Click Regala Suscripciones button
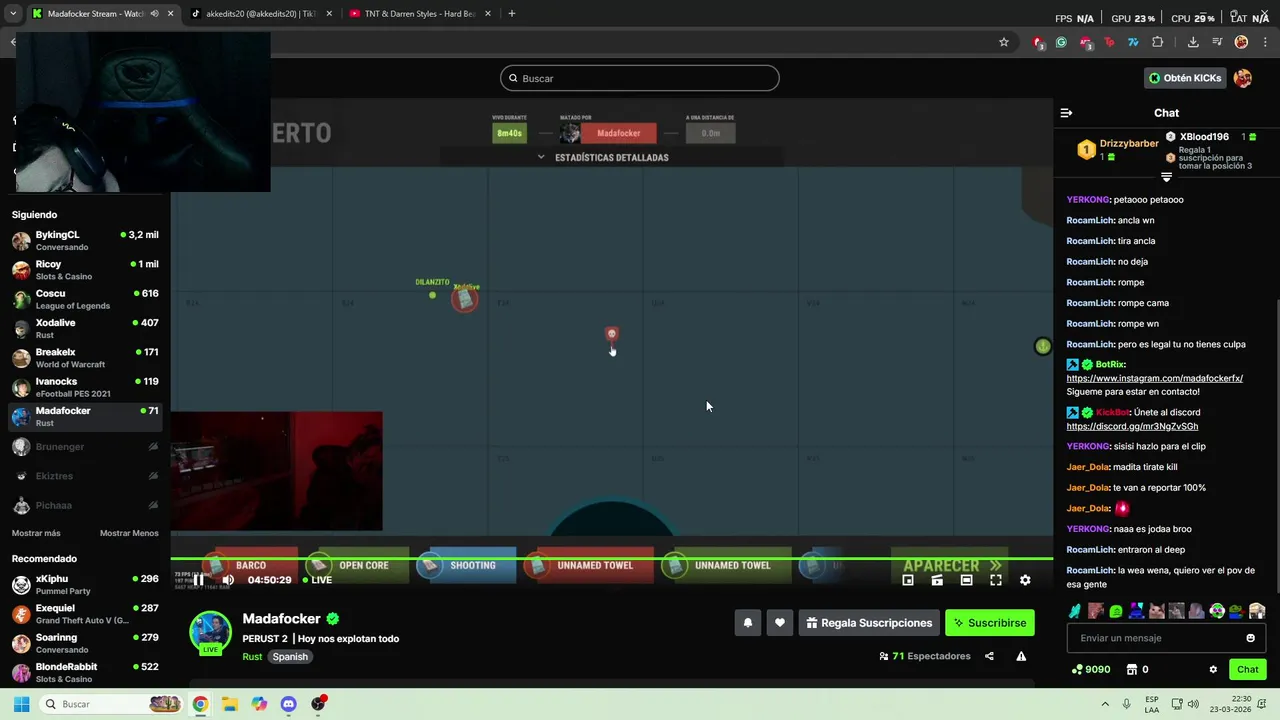1280x720 pixels. [x=869, y=623]
